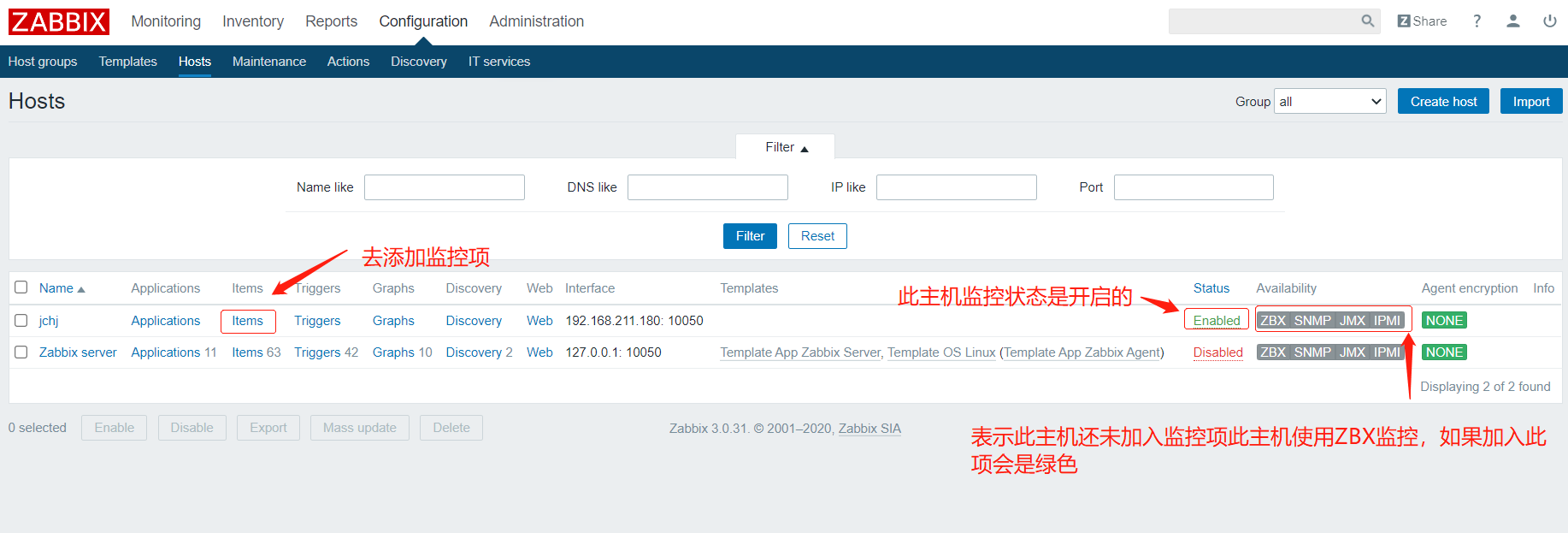The image size is (1568, 533).
Task: Click JMX badge for Zabbix server
Action: tap(1352, 352)
